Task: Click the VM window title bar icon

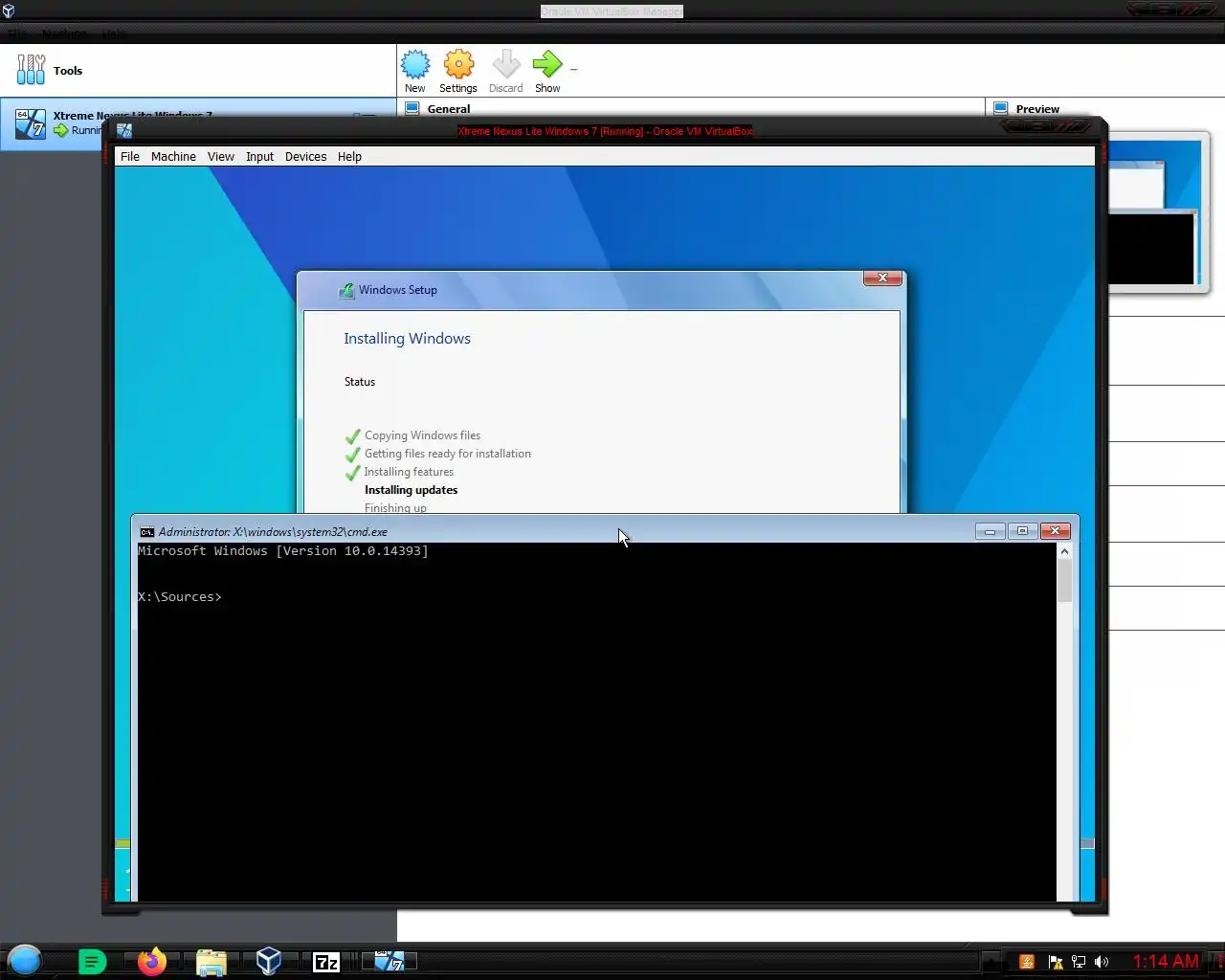Action: tap(124, 130)
